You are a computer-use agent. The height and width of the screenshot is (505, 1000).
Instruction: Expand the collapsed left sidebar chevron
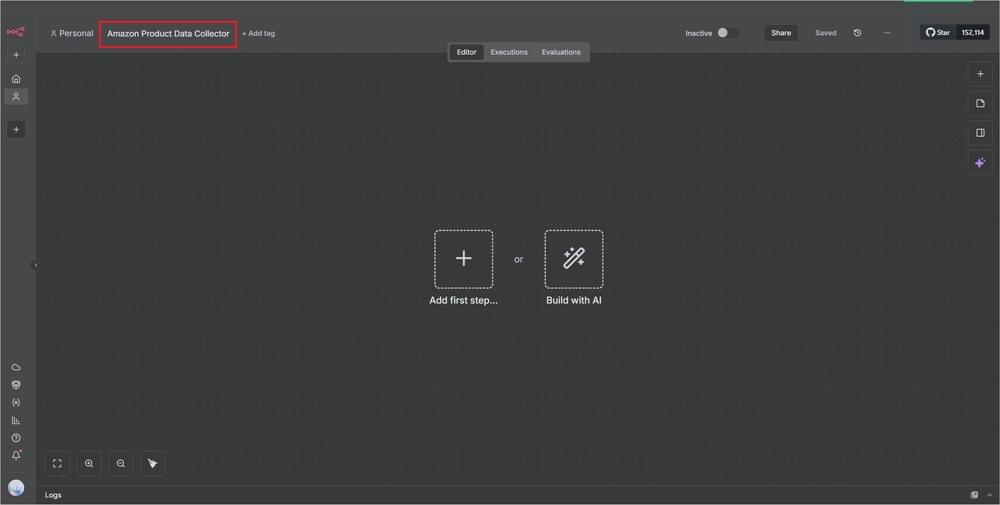35,265
